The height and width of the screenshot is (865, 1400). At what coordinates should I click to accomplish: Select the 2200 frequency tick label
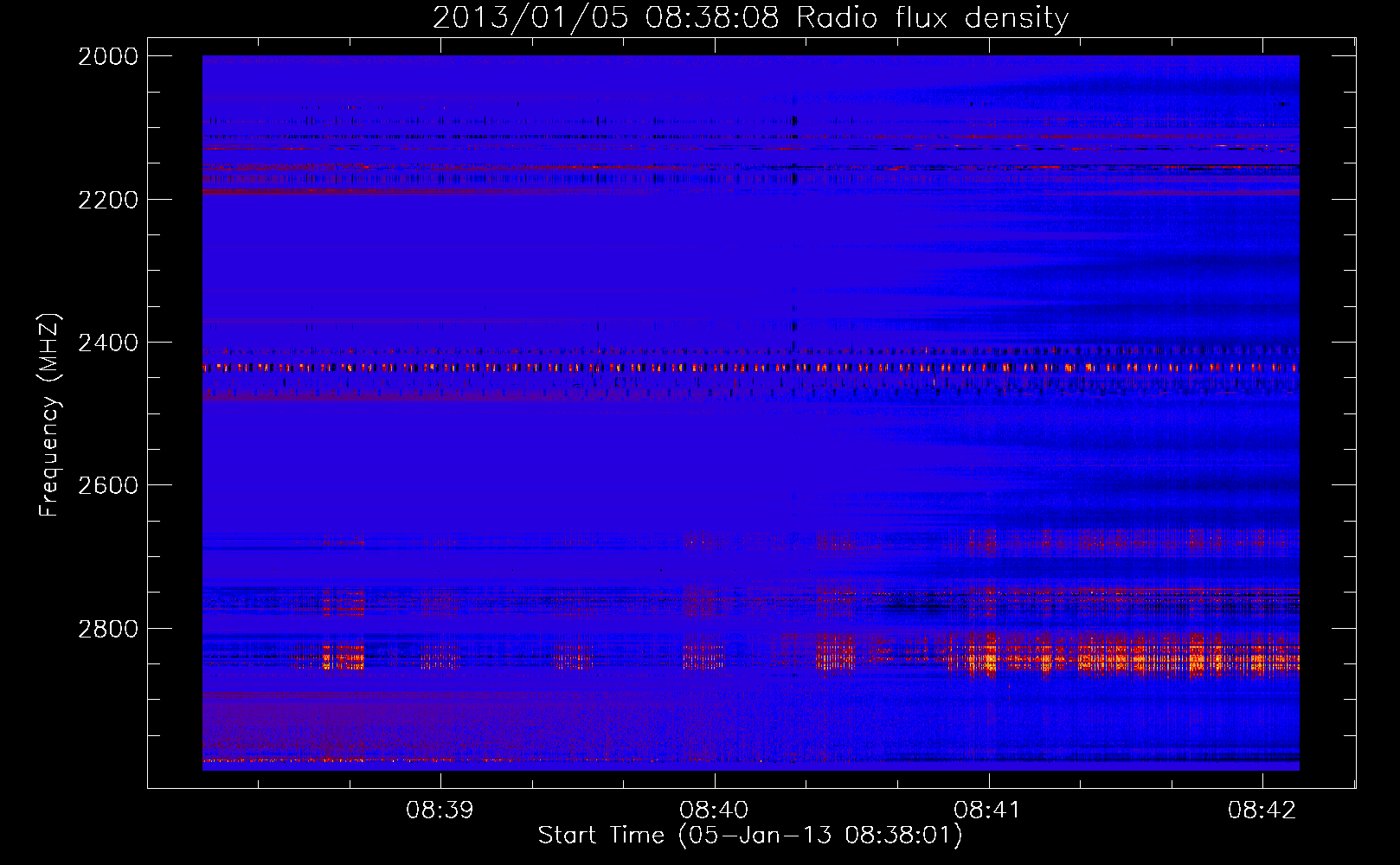click(108, 200)
